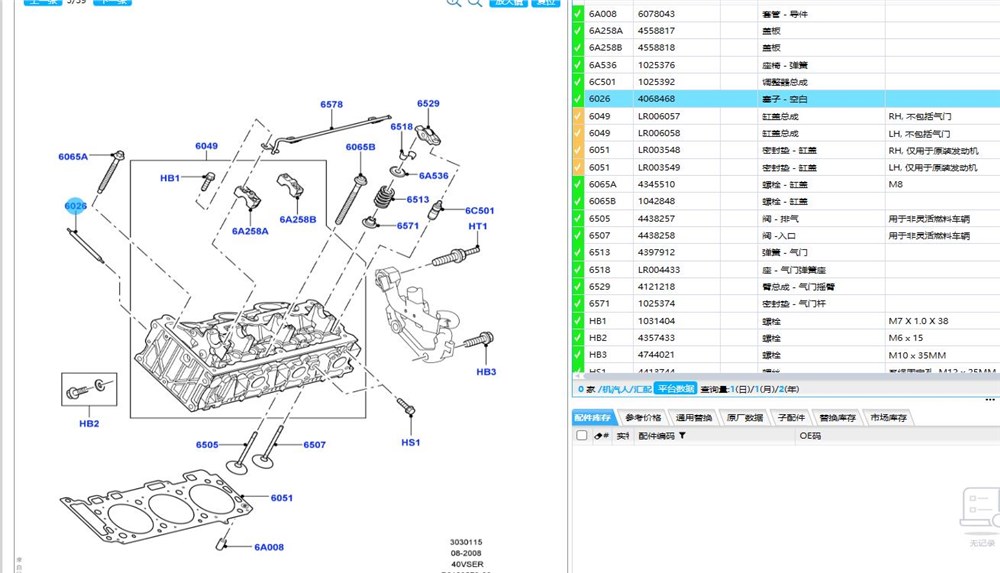Screen dimensions: 1000x573
Task: Open the 参考价格 tab
Action: click(643, 417)
